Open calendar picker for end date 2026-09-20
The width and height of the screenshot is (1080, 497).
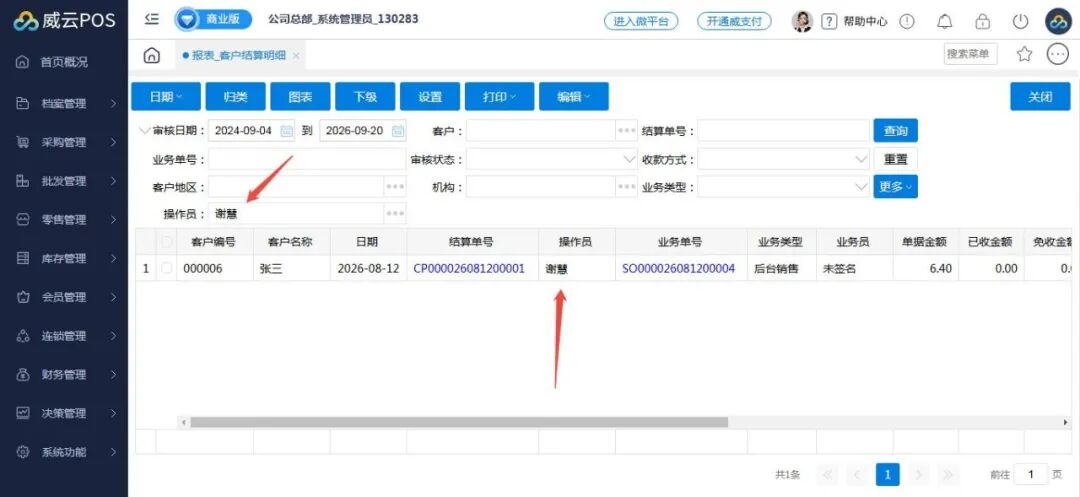tap(397, 131)
